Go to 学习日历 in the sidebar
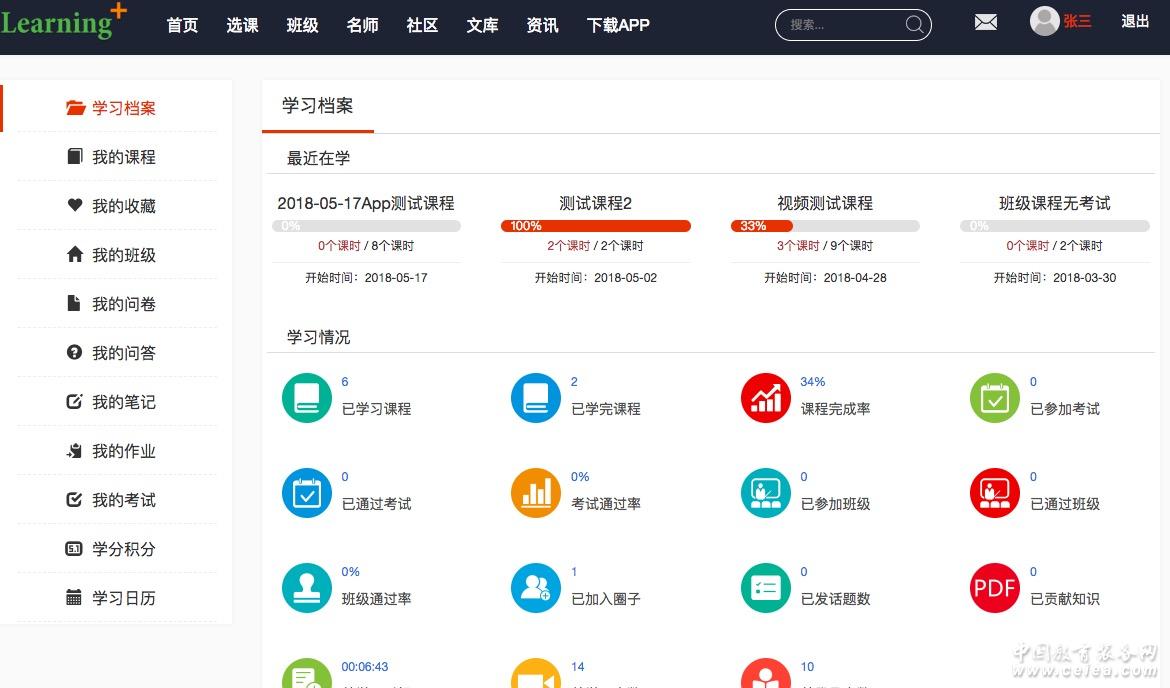This screenshot has height=688, width=1170. coord(123,598)
